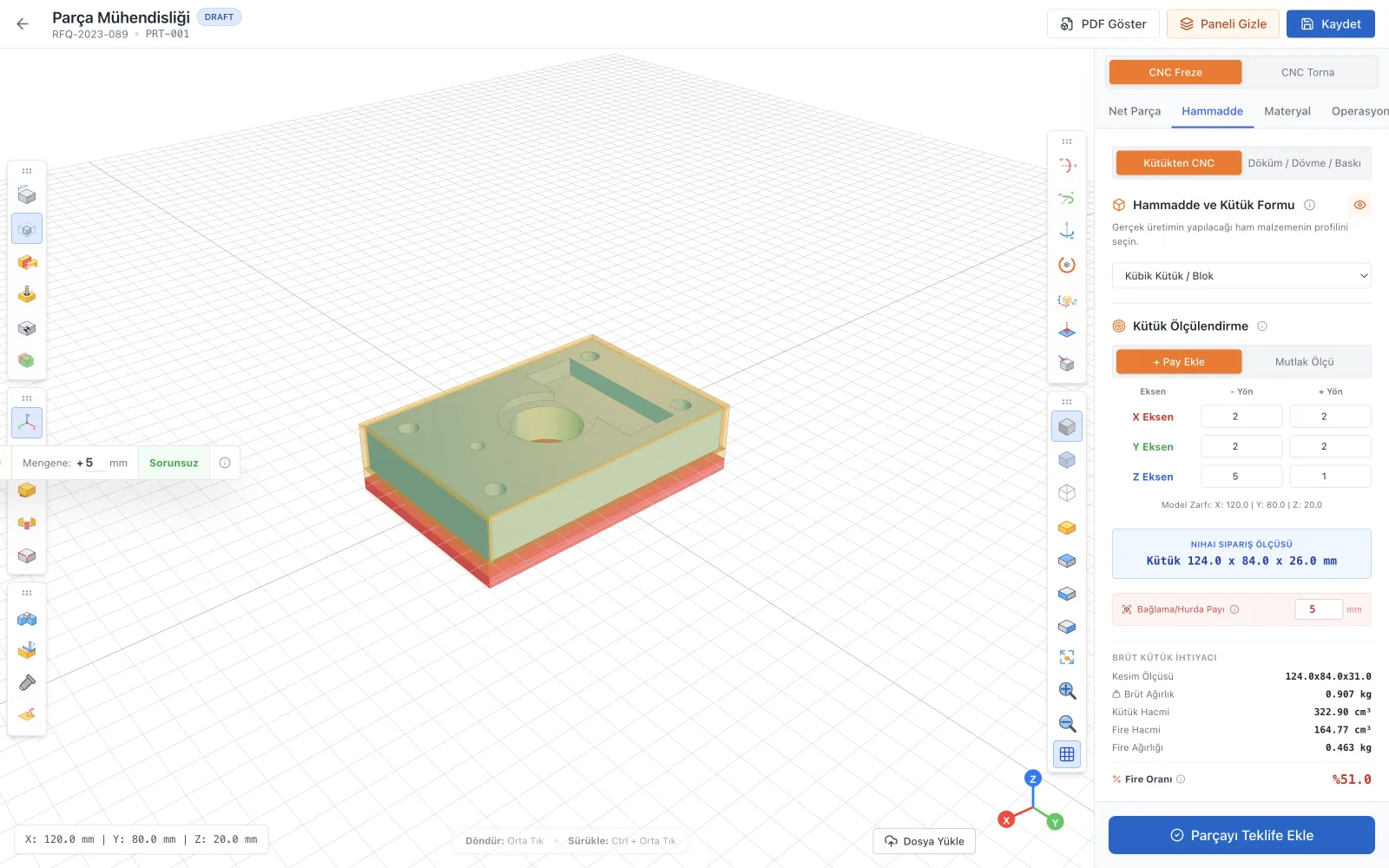Click the fit-to-screen view icon

click(1067, 658)
